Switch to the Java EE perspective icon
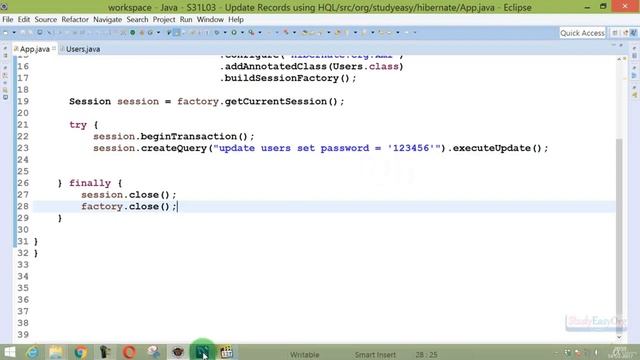Image resolution: width=640 pixels, height=360 pixels. point(625,33)
